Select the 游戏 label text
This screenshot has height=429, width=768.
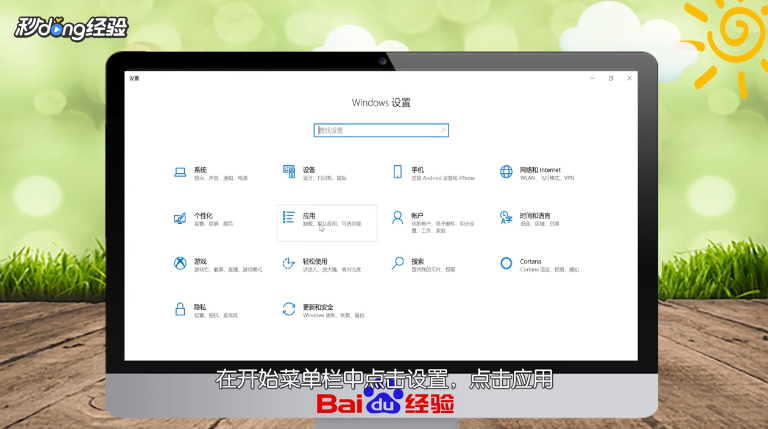click(x=200, y=261)
